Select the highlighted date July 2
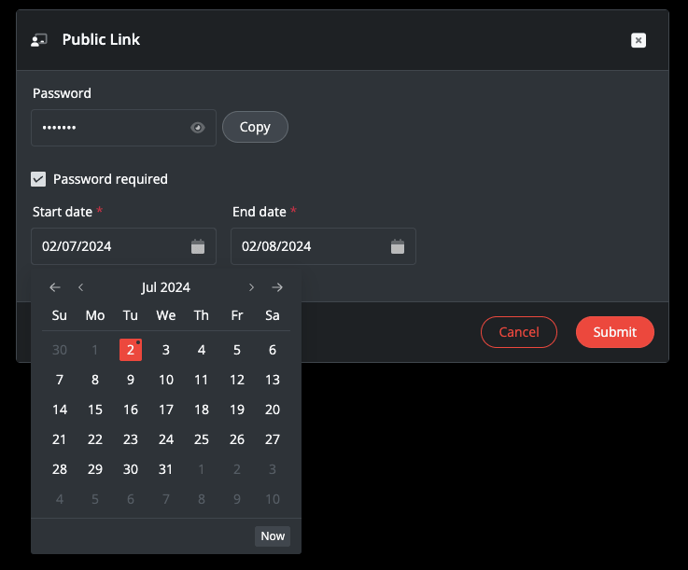688x570 pixels. [x=130, y=350]
